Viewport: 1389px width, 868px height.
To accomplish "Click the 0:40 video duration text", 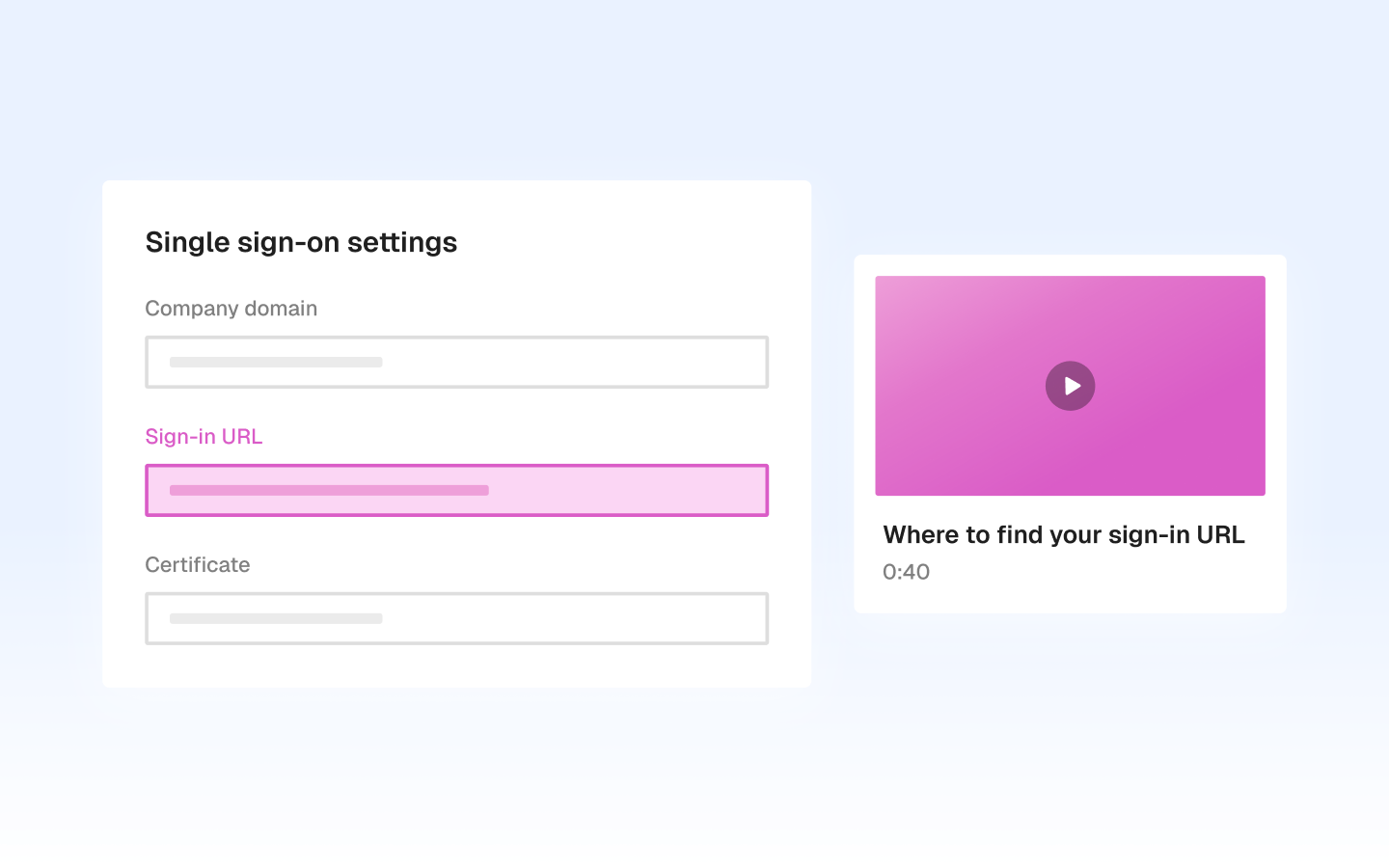I will (906, 572).
